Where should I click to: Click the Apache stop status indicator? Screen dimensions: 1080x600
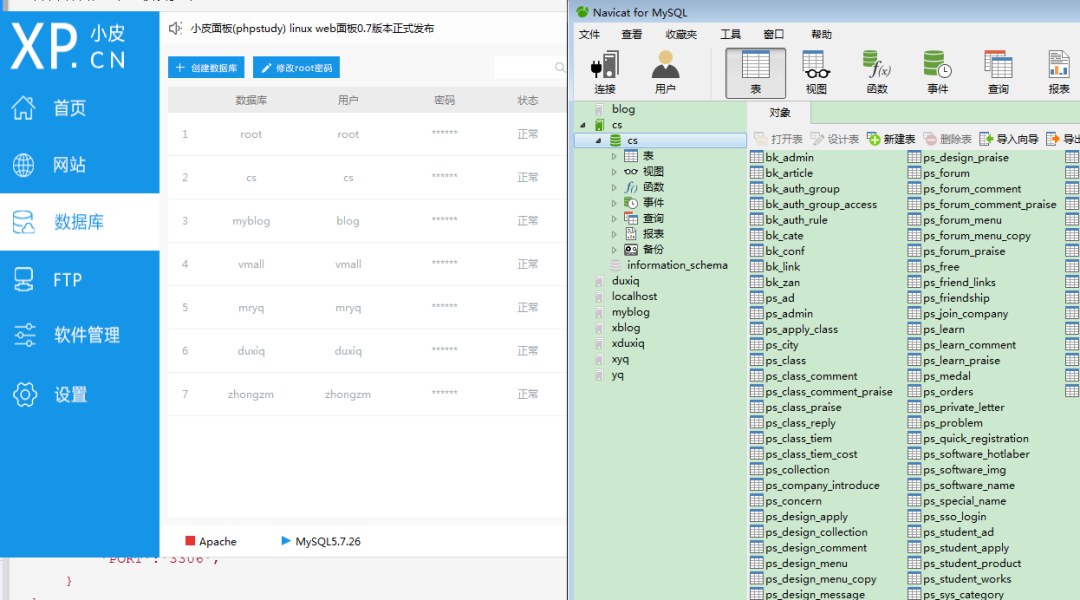190,541
